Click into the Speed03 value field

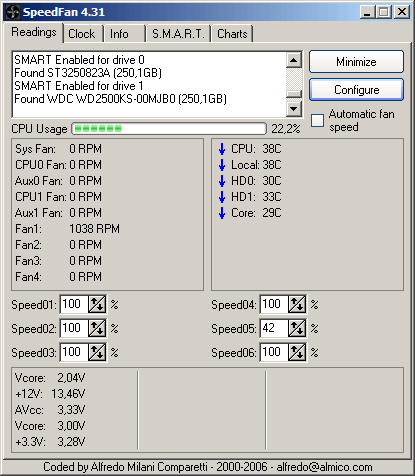[x=74, y=352]
